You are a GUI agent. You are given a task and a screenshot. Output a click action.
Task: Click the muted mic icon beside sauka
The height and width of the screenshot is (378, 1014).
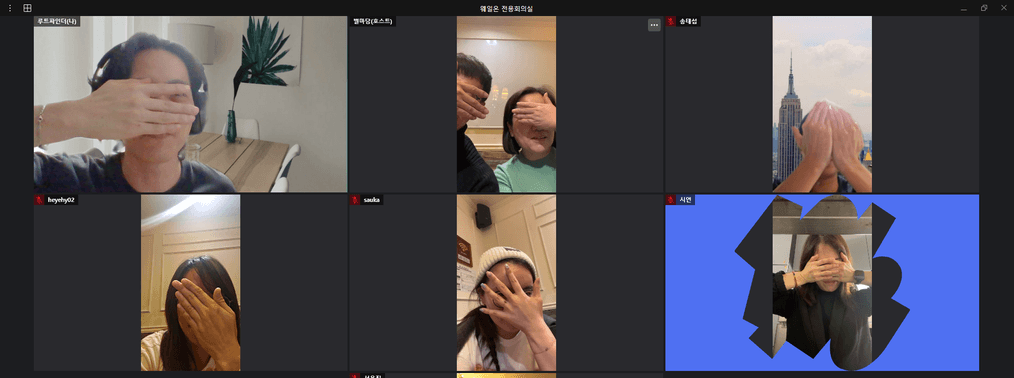click(355, 200)
